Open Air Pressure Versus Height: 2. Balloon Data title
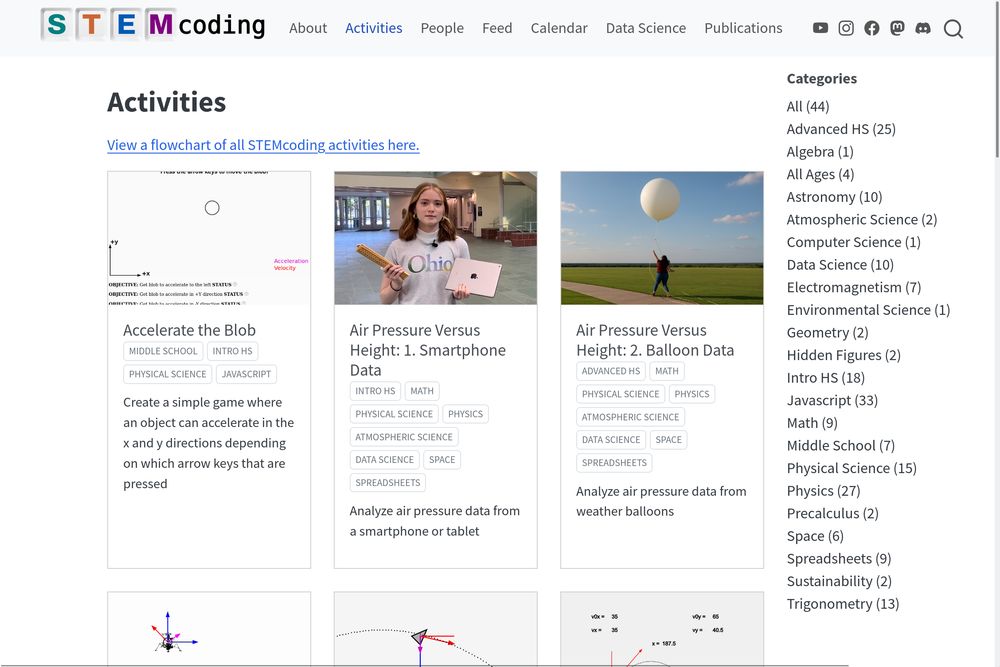1000x667 pixels. pos(655,340)
